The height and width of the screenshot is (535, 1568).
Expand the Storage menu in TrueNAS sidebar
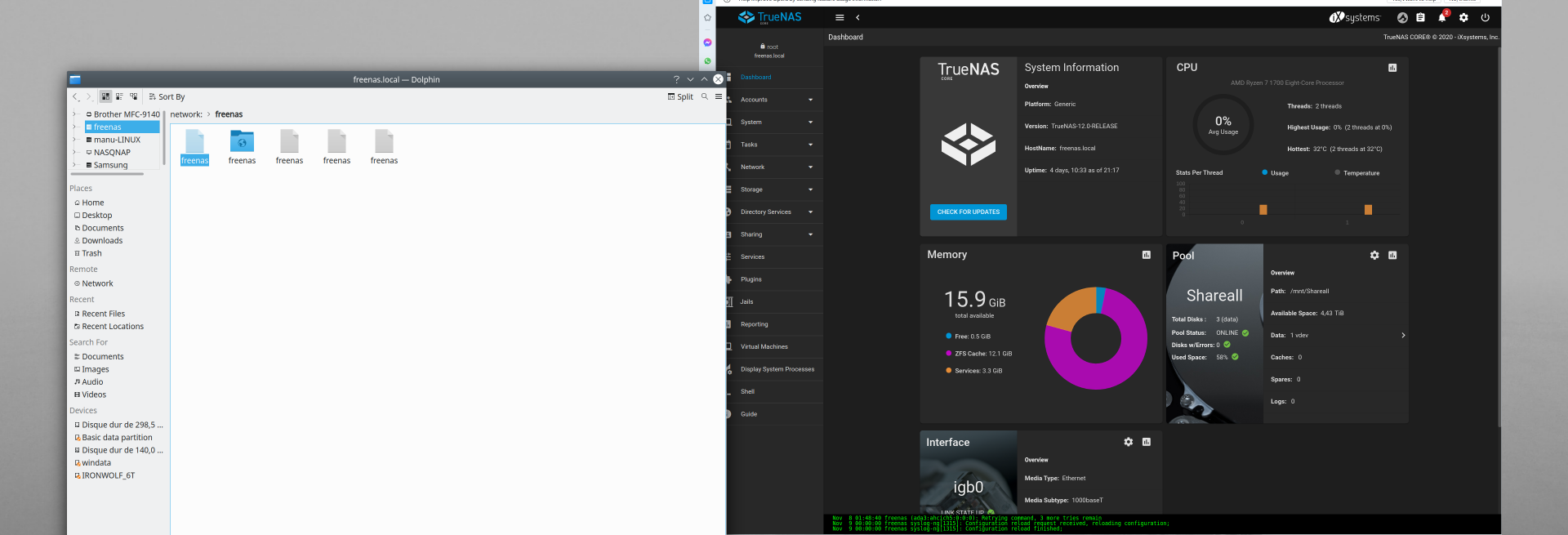774,189
